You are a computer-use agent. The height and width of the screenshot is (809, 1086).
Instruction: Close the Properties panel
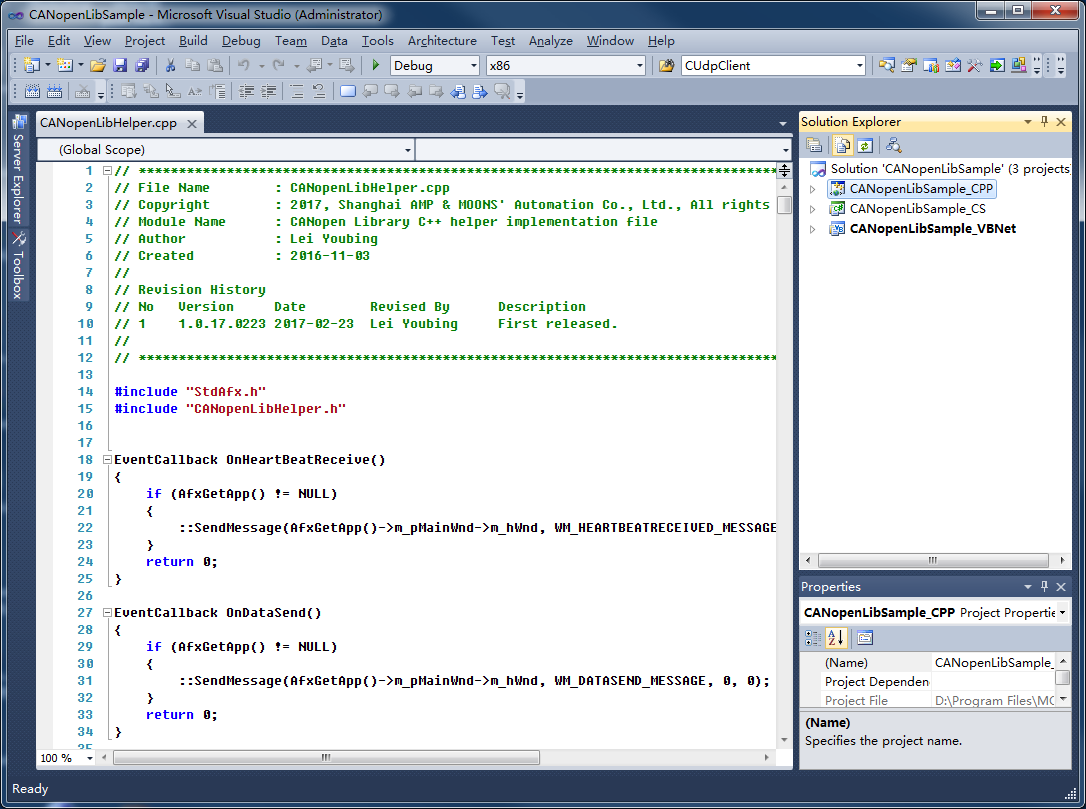click(x=1061, y=587)
